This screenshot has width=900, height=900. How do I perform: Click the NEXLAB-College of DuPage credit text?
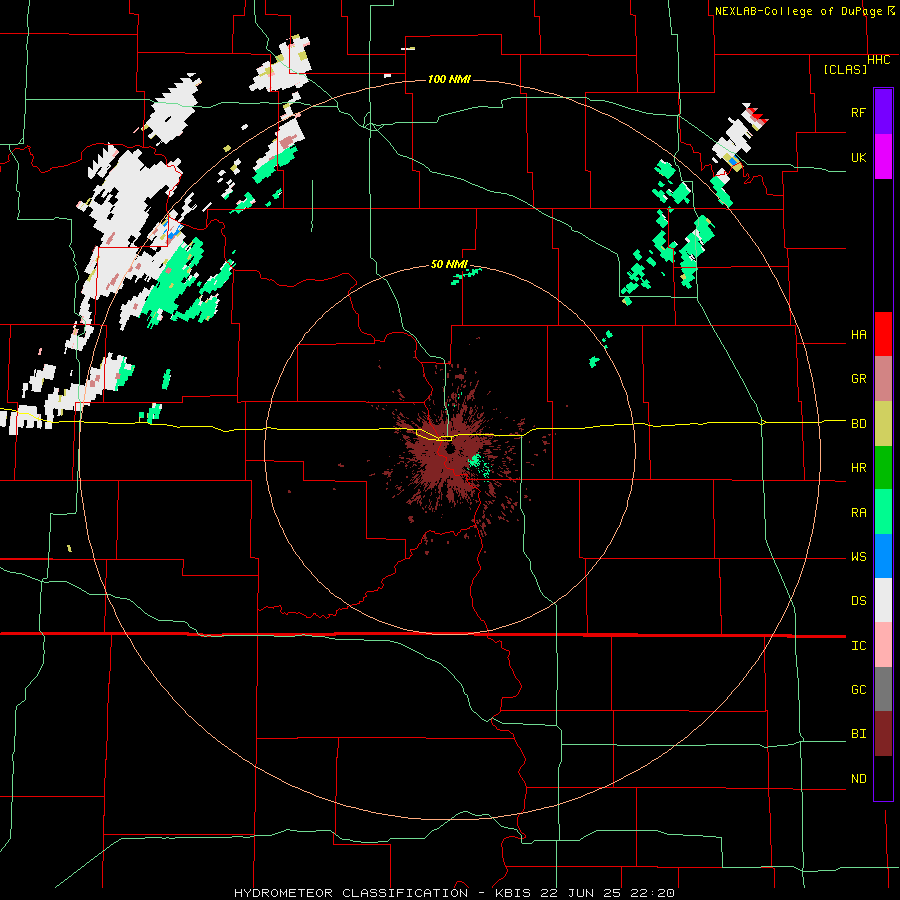click(800, 11)
